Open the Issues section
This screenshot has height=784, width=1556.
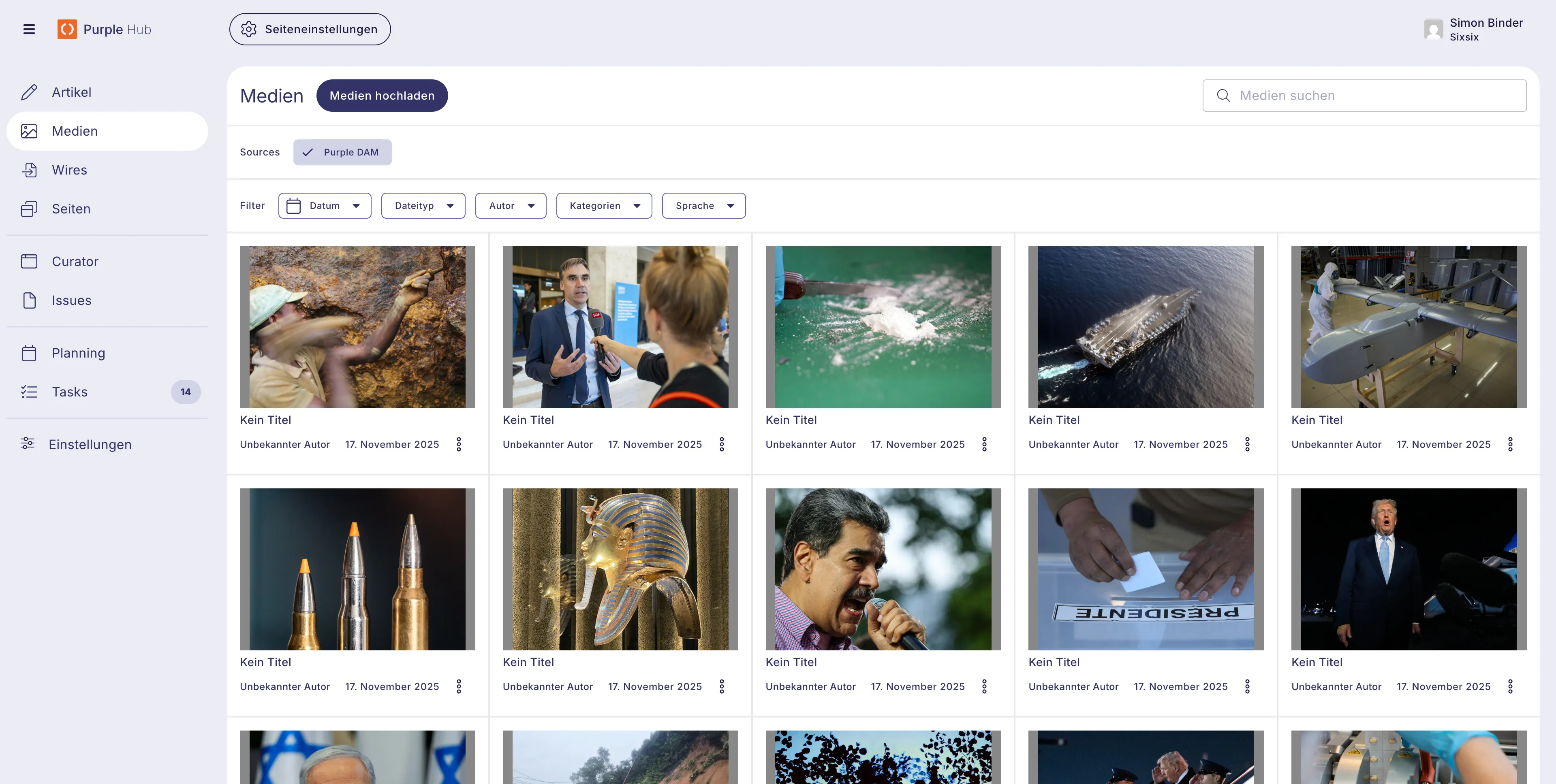coord(107,300)
